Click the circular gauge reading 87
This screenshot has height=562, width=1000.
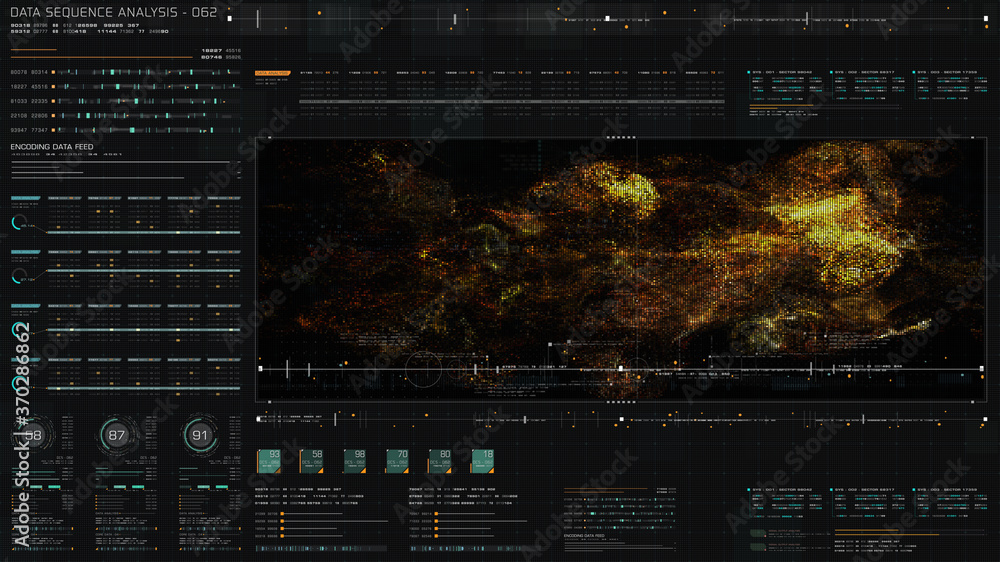click(116, 436)
